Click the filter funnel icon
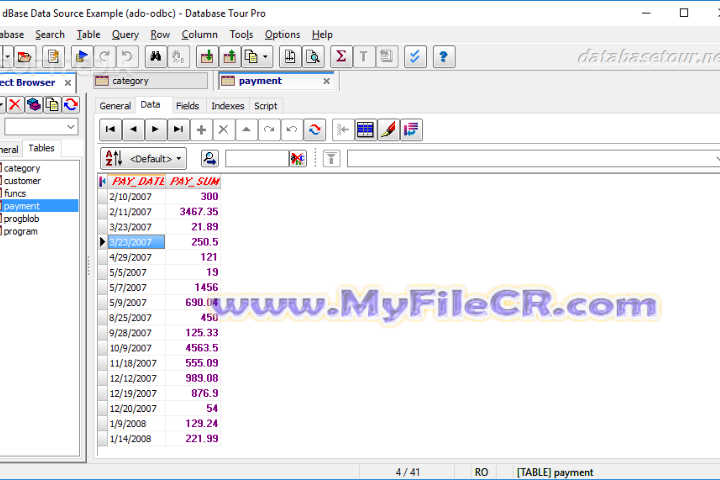720x480 pixels. pos(332,158)
